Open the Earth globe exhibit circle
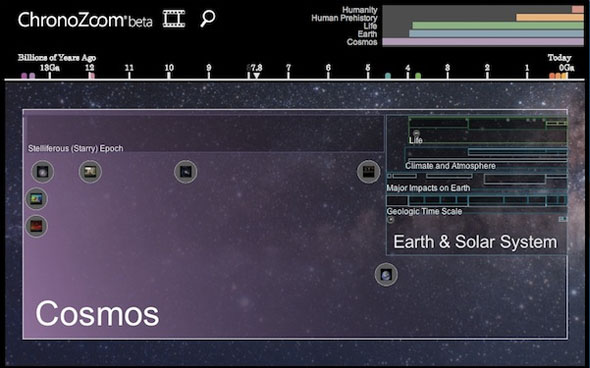590x368 pixels. pyautogui.click(x=386, y=275)
